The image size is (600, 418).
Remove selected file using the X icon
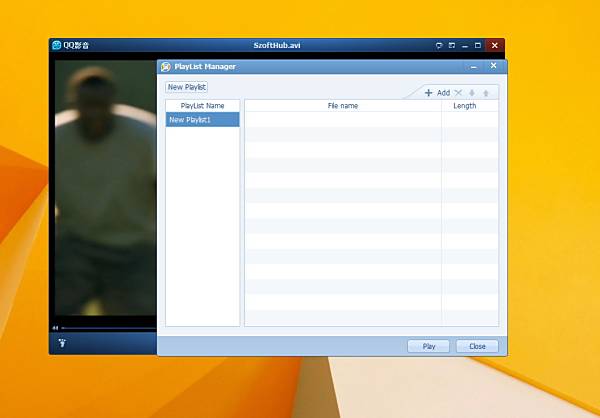458,93
